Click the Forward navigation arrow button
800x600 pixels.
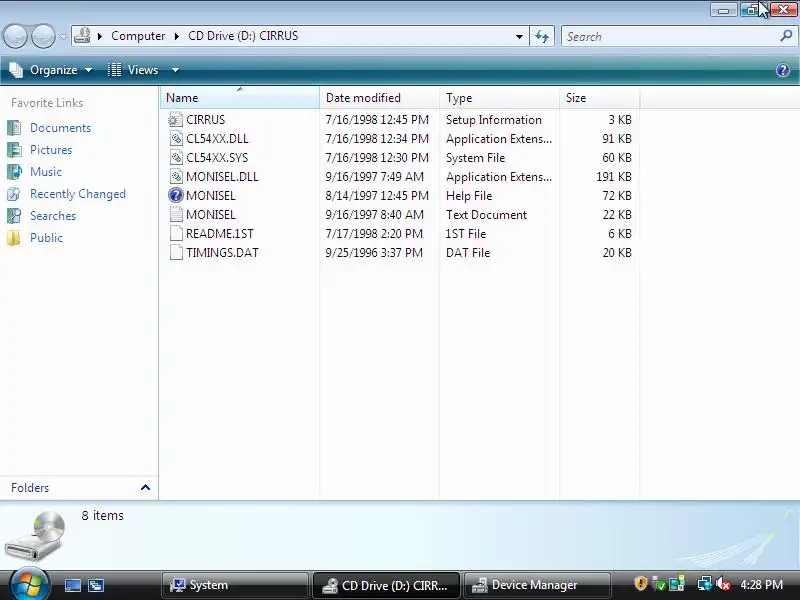43,37
